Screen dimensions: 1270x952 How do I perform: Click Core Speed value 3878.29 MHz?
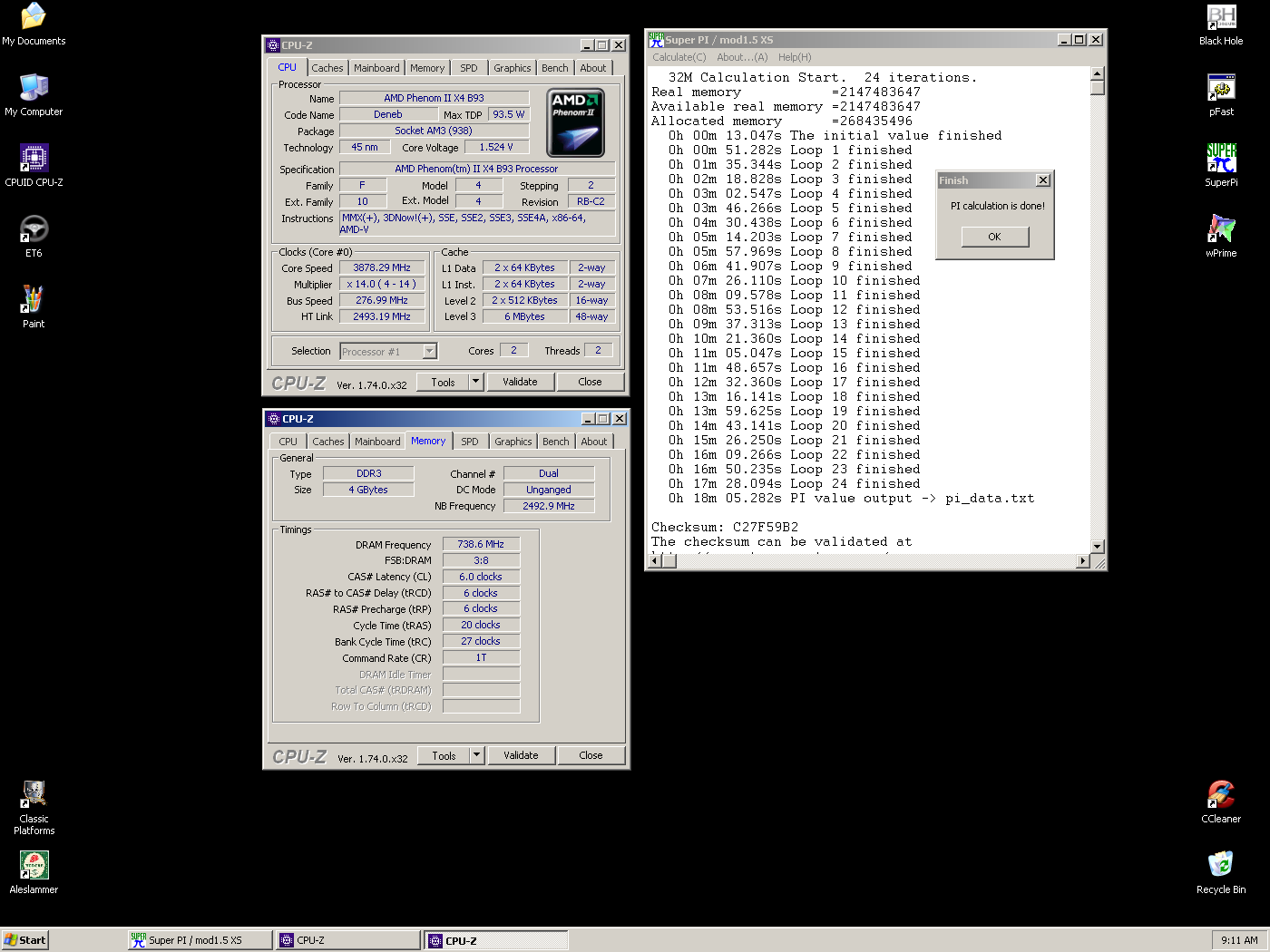click(382, 267)
